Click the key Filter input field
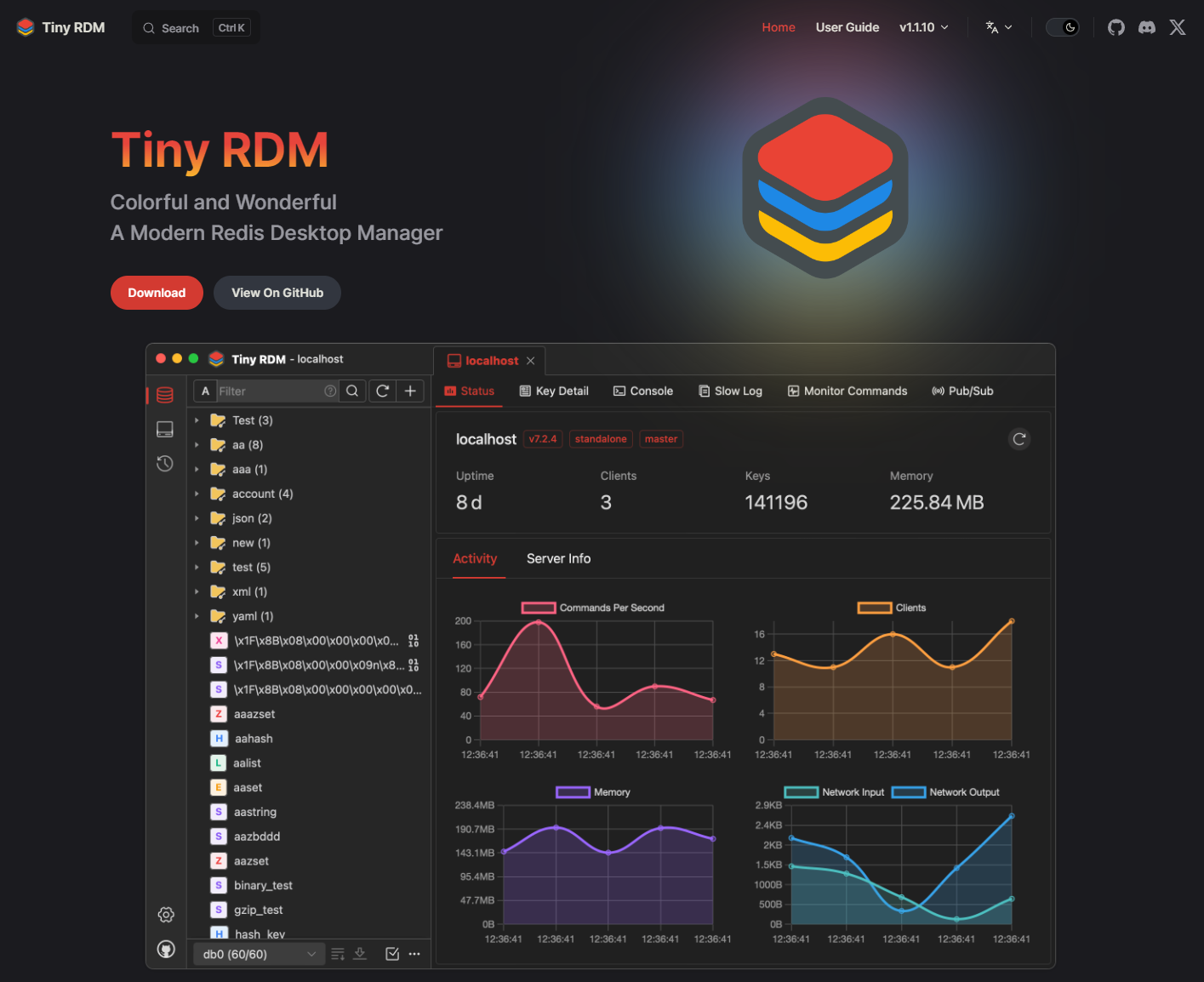 coord(264,391)
